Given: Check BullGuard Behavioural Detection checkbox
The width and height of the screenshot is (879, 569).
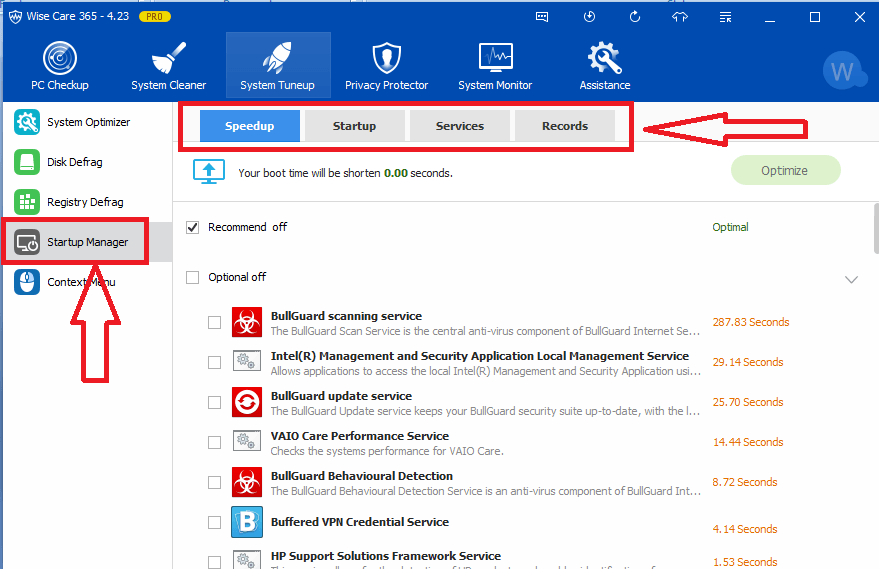Looking at the screenshot, I should pos(214,482).
